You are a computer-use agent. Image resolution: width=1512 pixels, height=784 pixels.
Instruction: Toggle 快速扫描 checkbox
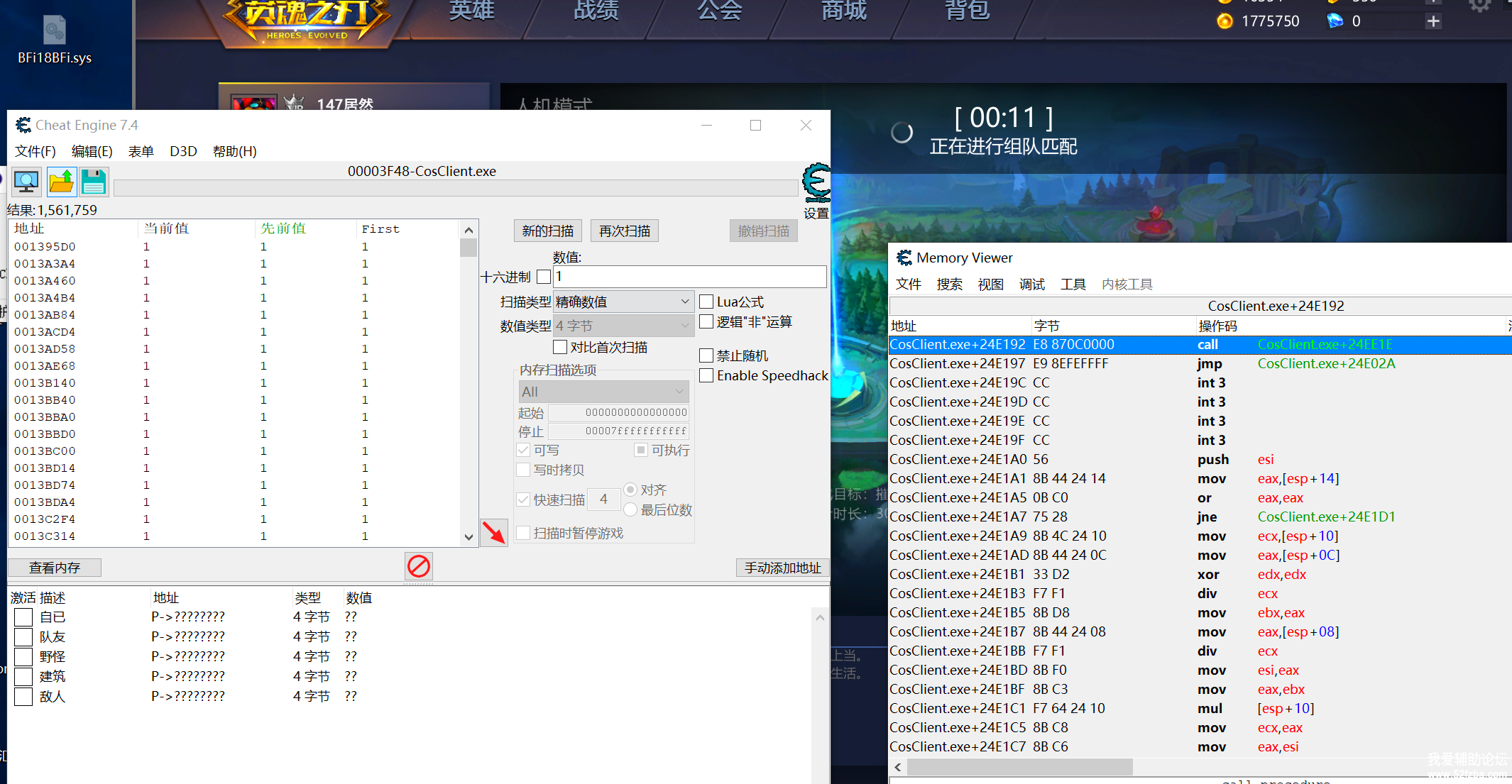[523, 499]
